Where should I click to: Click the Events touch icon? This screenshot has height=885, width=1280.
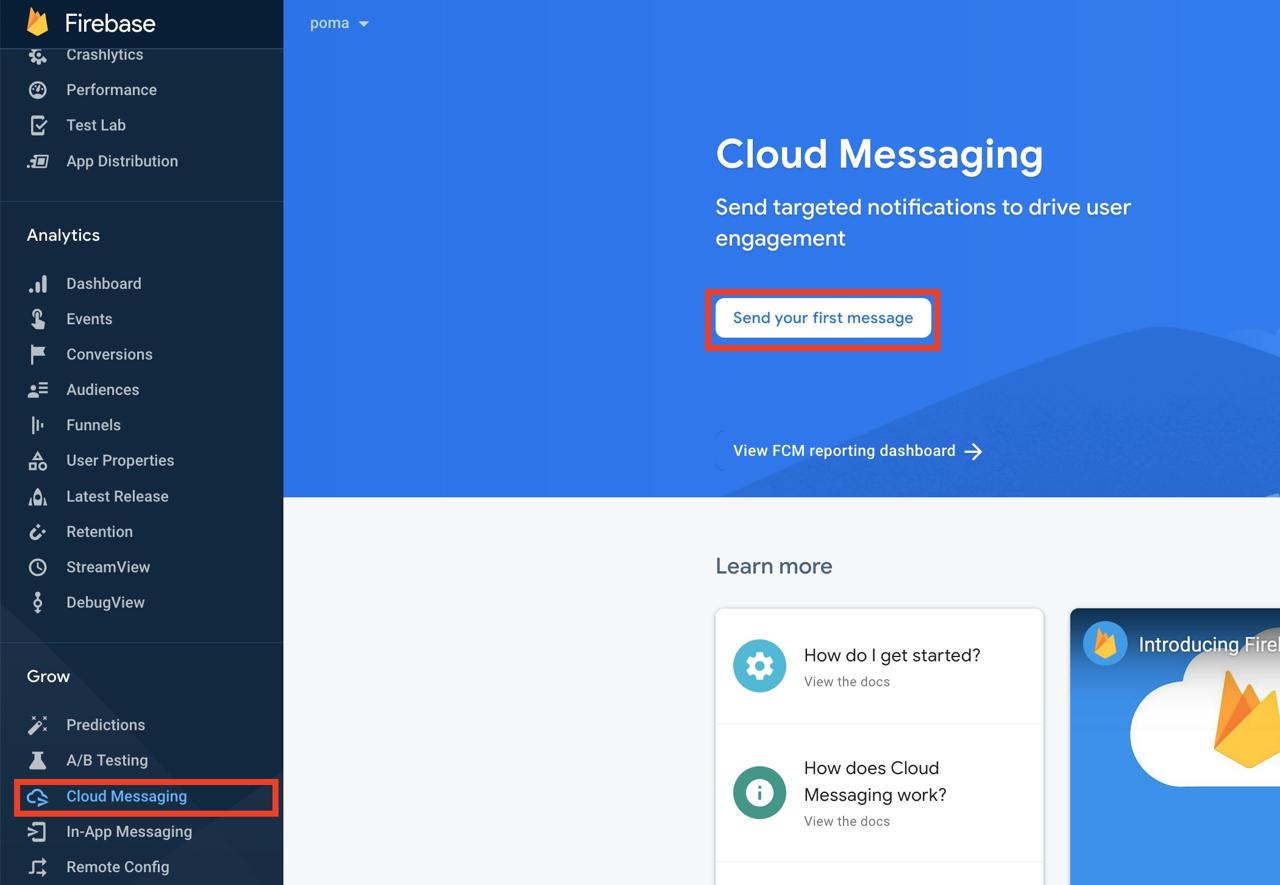coord(38,319)
